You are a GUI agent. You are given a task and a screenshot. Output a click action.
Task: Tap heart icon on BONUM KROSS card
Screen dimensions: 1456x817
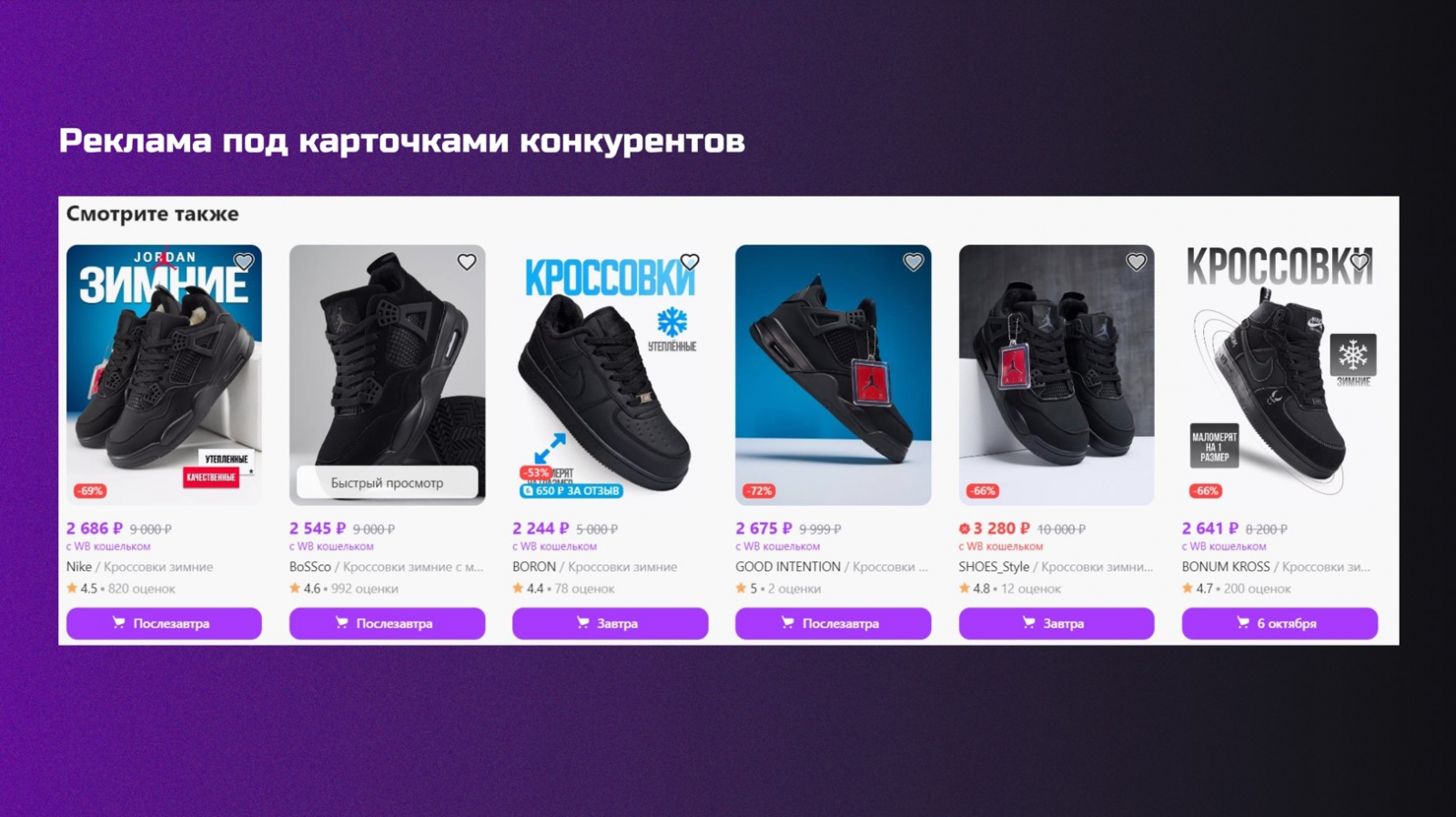[x=1360, y=262]
